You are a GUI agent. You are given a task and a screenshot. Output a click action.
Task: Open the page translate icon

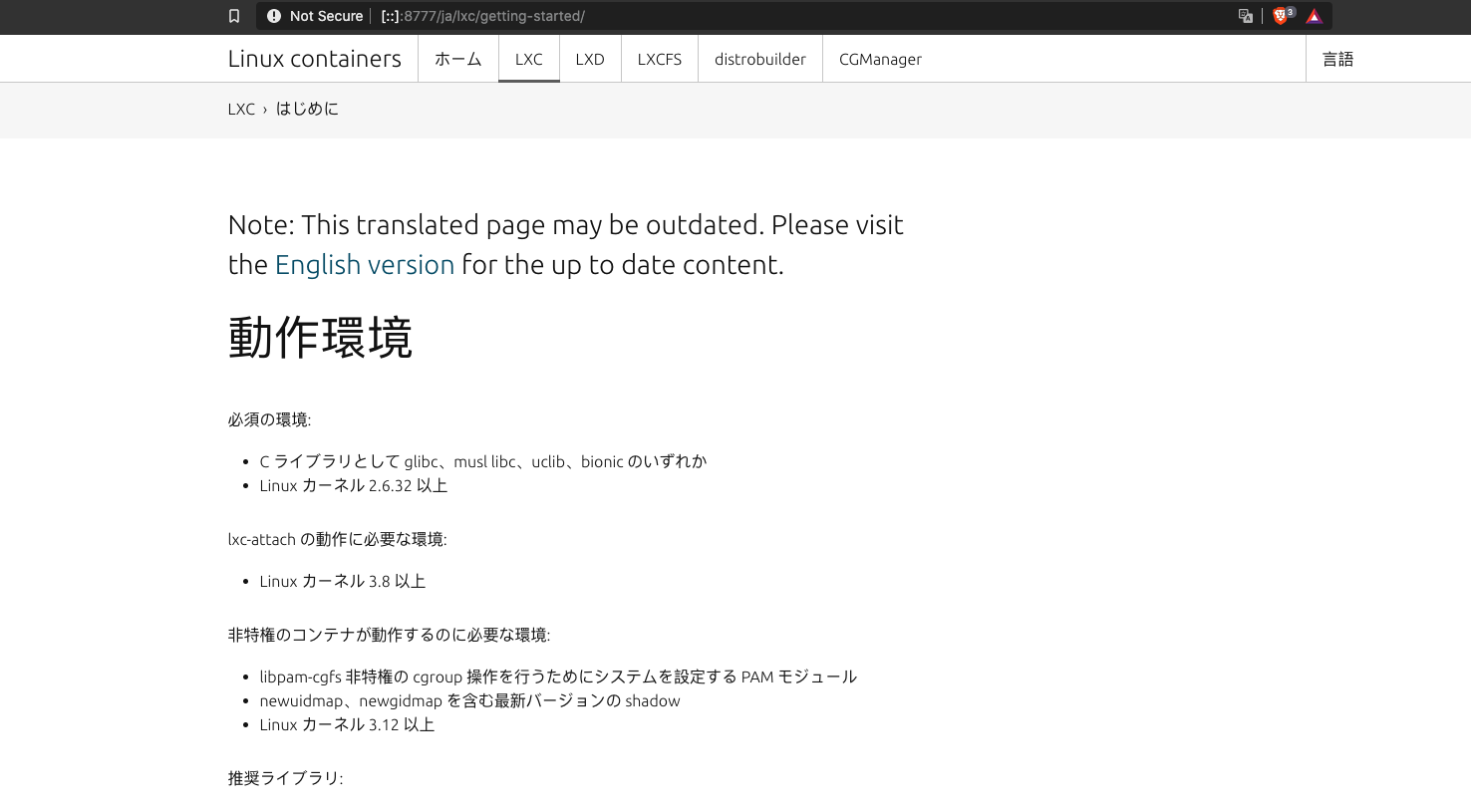pyautogui.click(x=1246, y=16)
